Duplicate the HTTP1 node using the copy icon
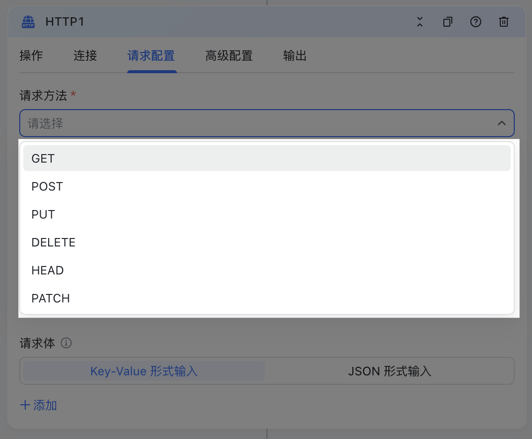 pyautogui.click(x=448, y=22)
